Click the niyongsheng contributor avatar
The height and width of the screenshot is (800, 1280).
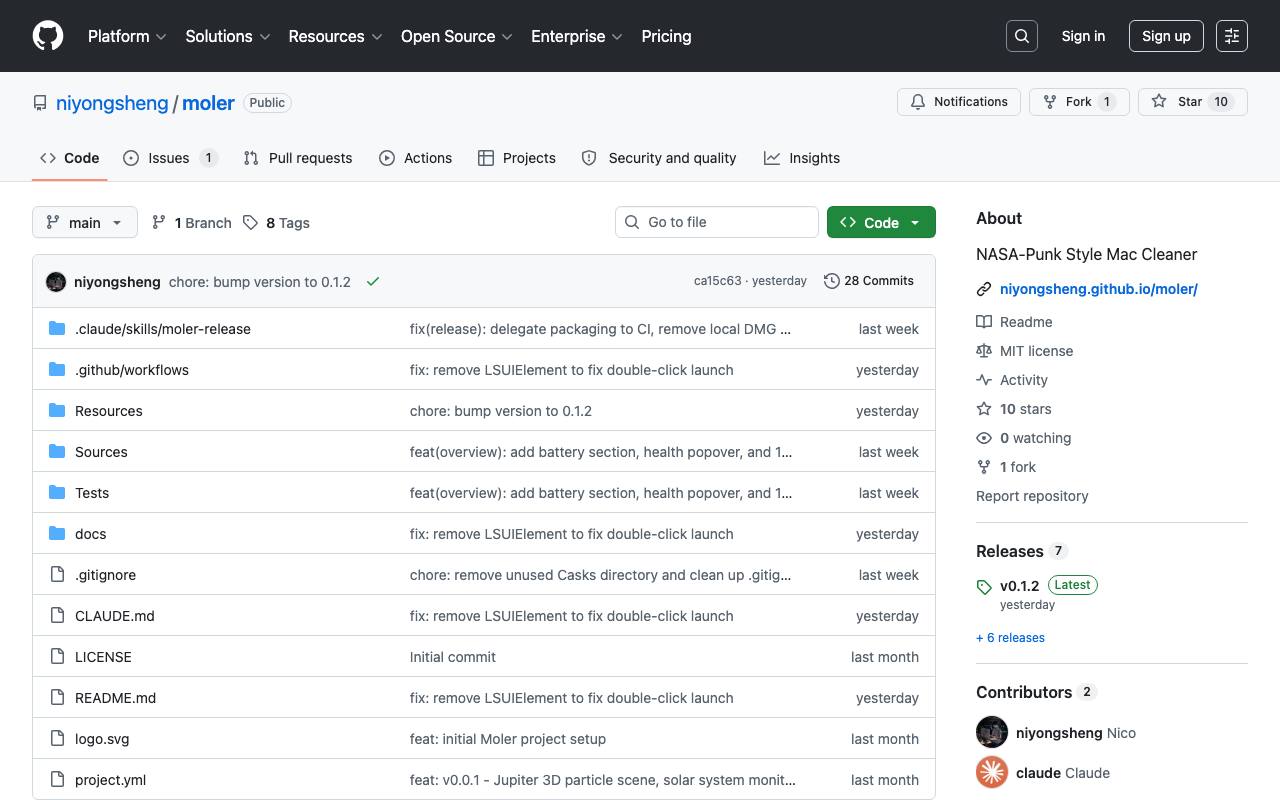992,732
